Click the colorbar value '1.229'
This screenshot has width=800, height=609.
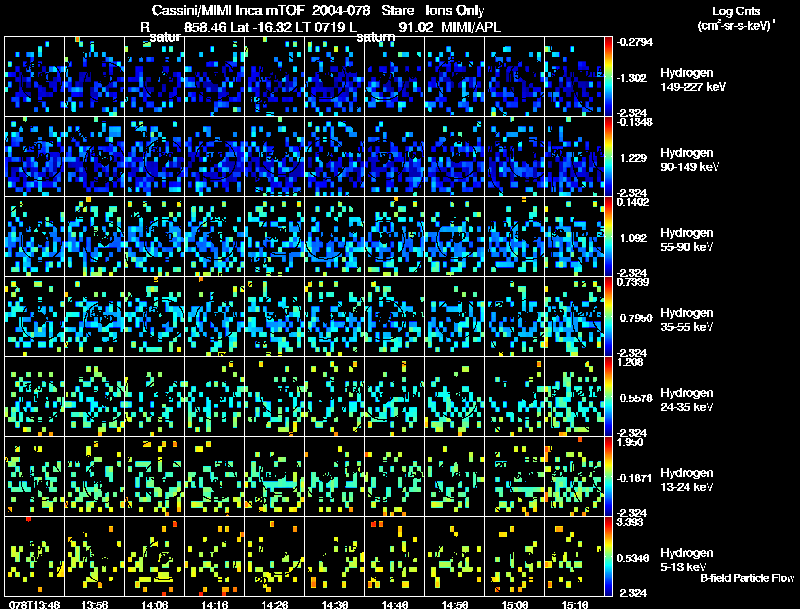coord(634,158)
